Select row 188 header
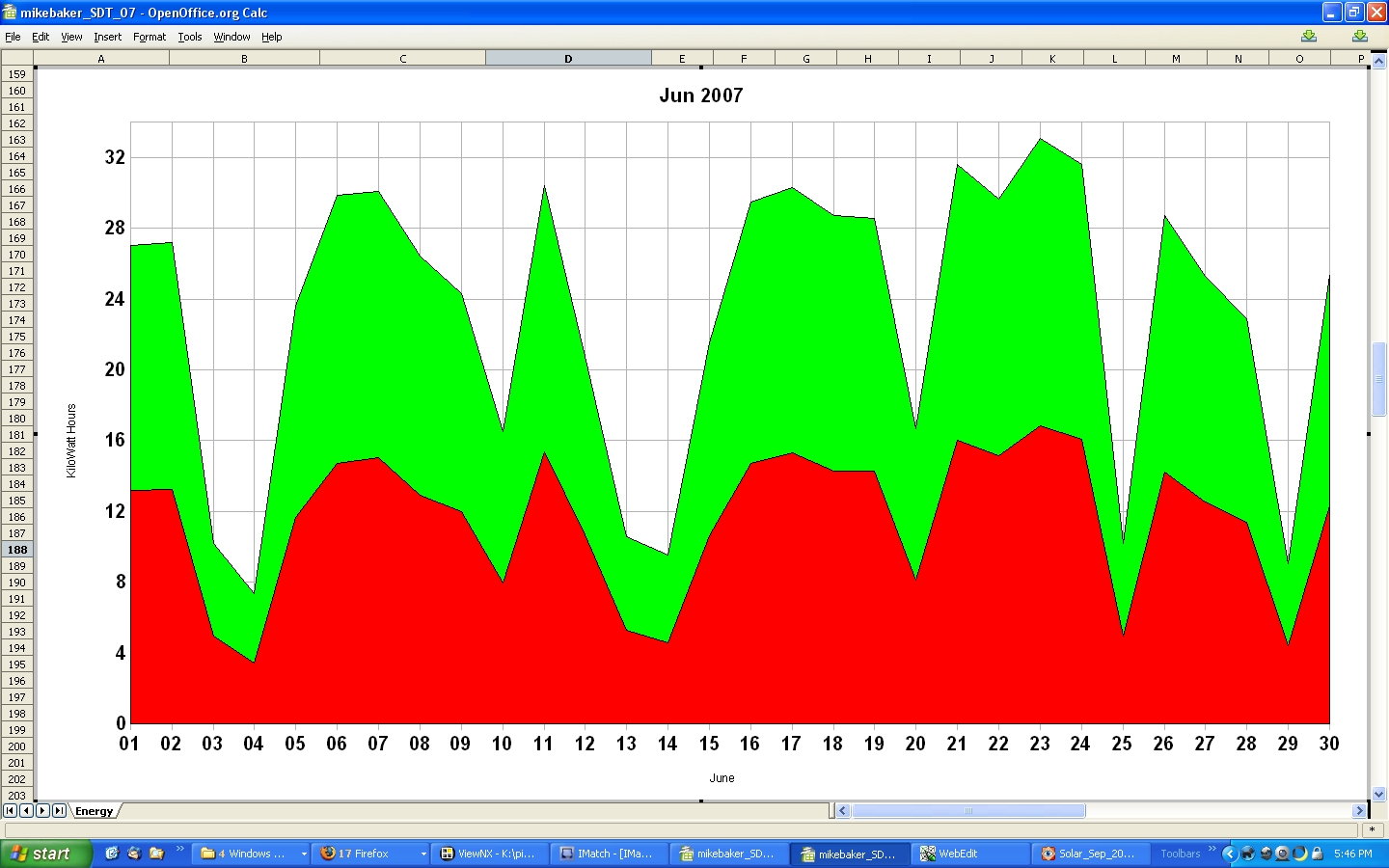Screen dimensions: 1389x868 [17, 550]
